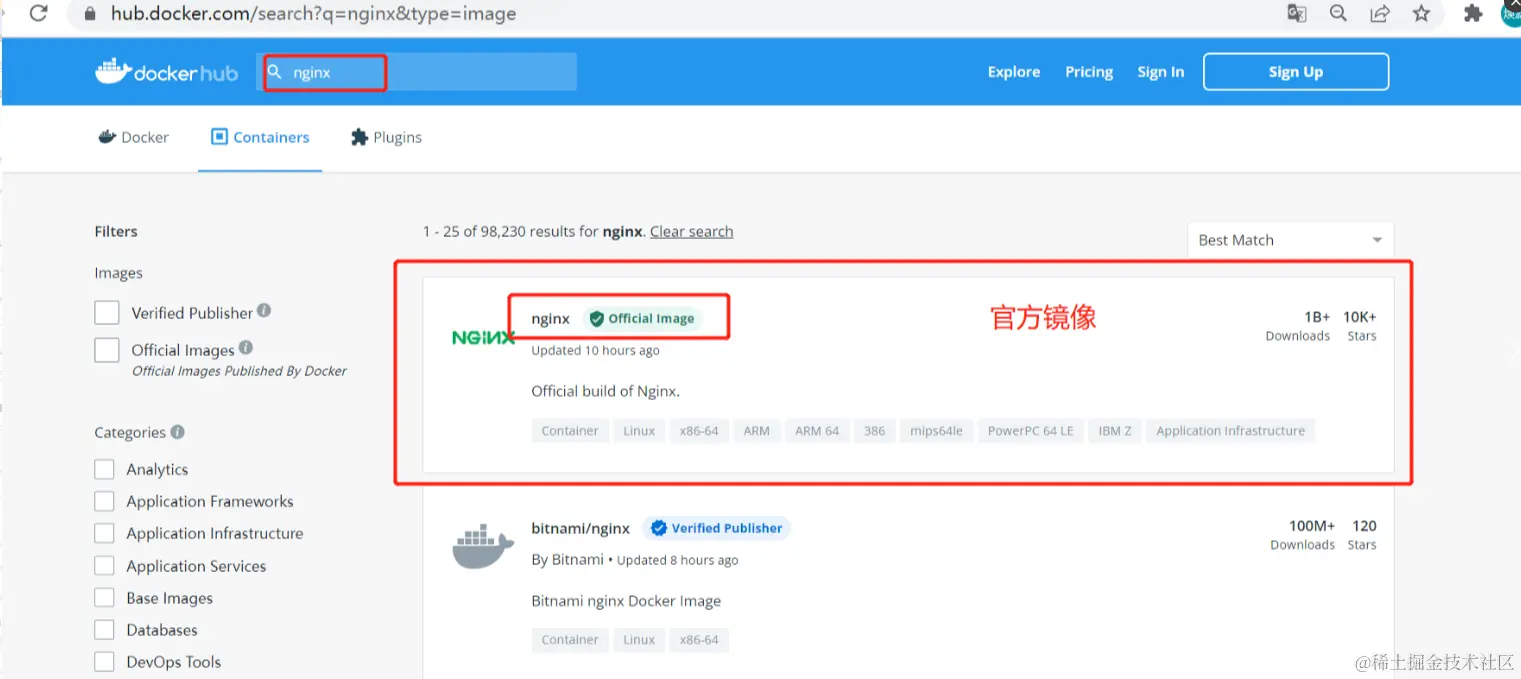Click the Verified Publisher info icon
This screenshot has width=1521, height=679.
tap(264, 311)
